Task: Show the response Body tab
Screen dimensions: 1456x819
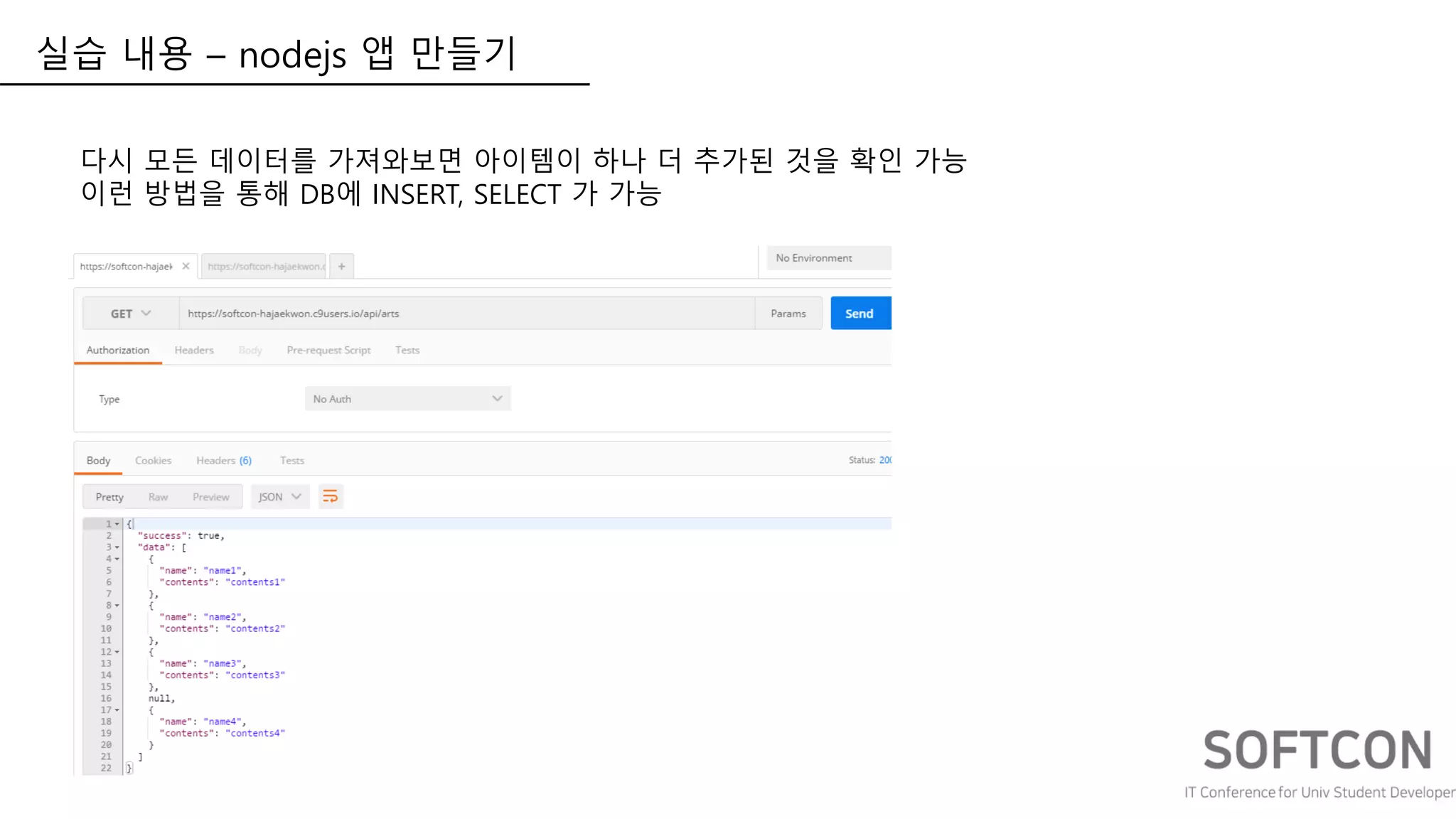Action: click(x=98, y=461)
